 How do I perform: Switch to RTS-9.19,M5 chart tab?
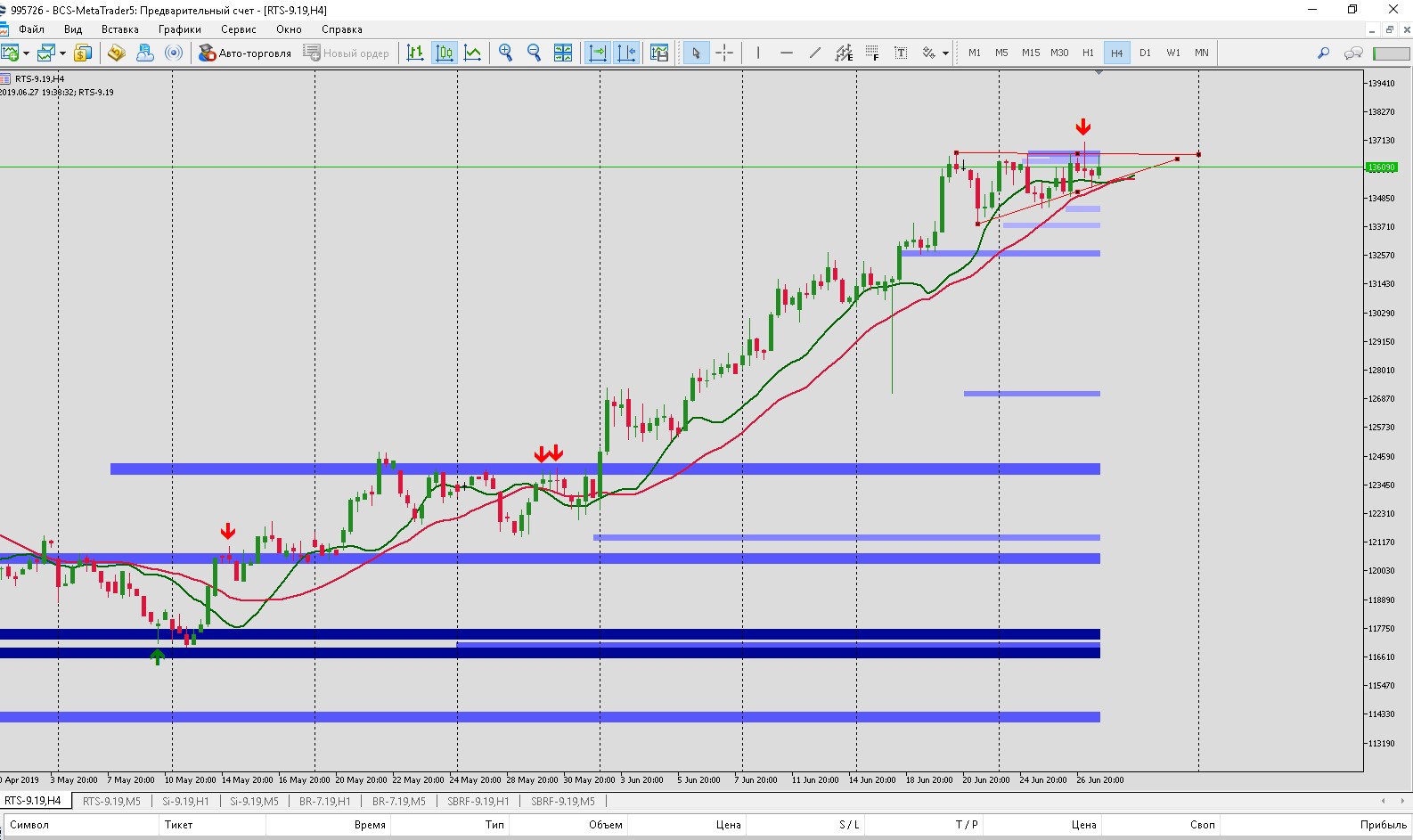111,802
